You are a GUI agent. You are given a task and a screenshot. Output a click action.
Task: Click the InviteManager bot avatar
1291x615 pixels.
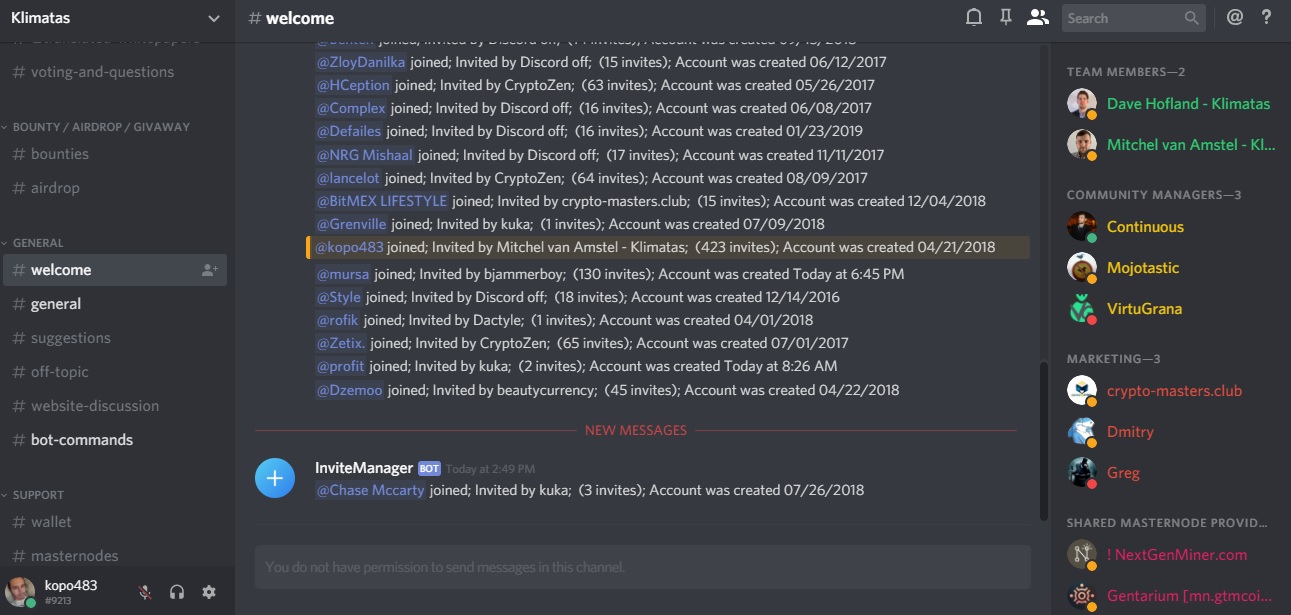tap(275, 478)
